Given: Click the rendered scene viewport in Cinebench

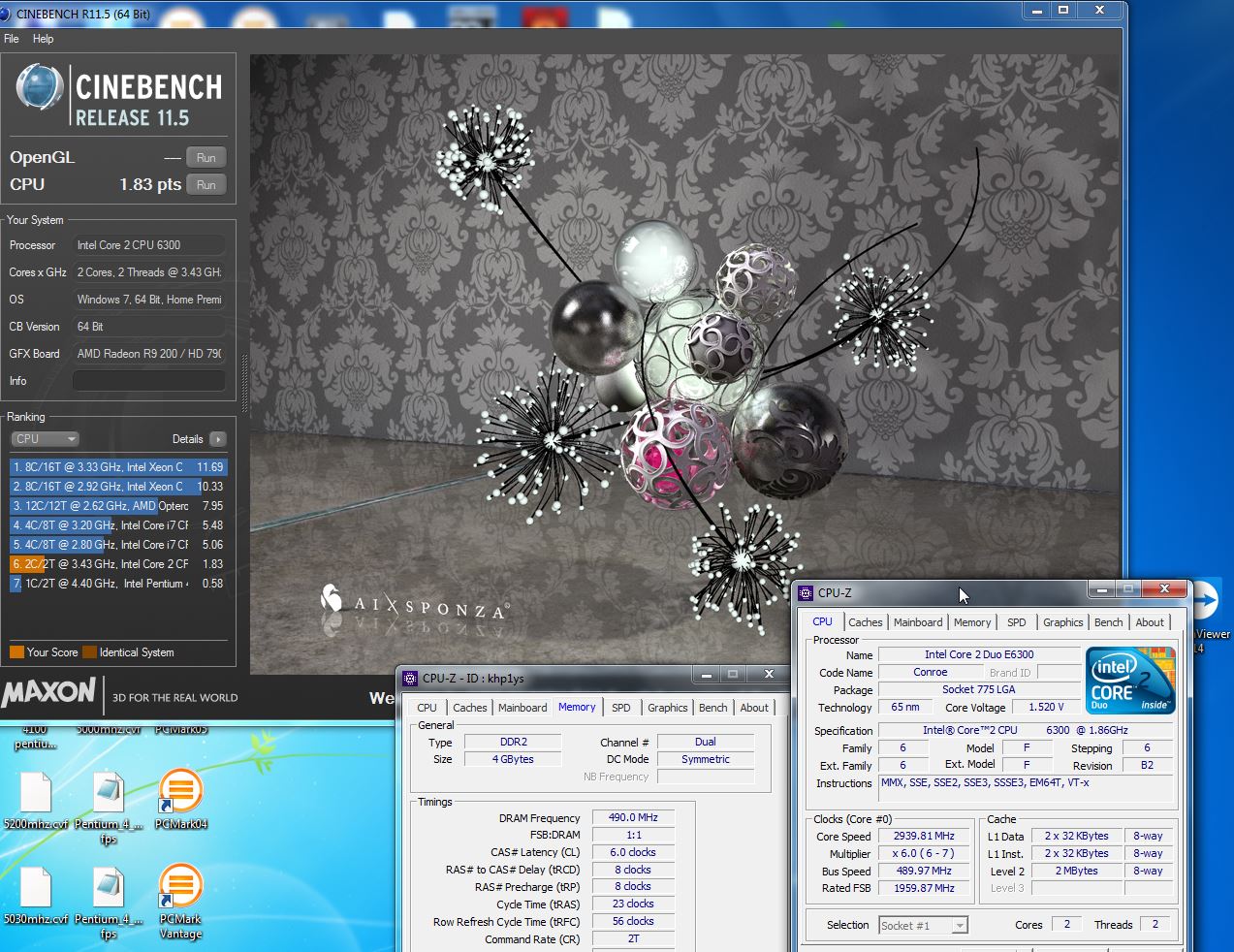Looking at the screenshot, I should (684, 364).
